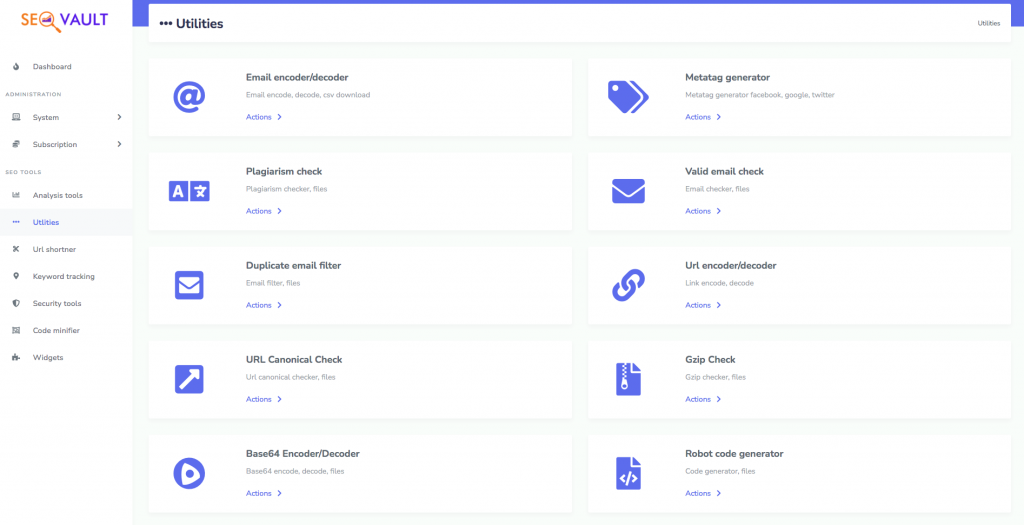Click the arrow icon of URL Canonical Check
1024x525 pixels.
pos(189,379)
